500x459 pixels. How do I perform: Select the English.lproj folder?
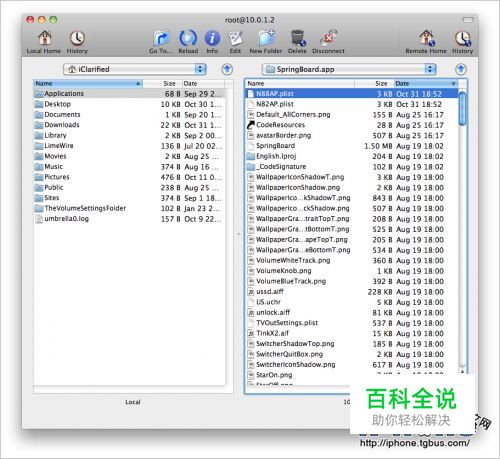[352, 156]
